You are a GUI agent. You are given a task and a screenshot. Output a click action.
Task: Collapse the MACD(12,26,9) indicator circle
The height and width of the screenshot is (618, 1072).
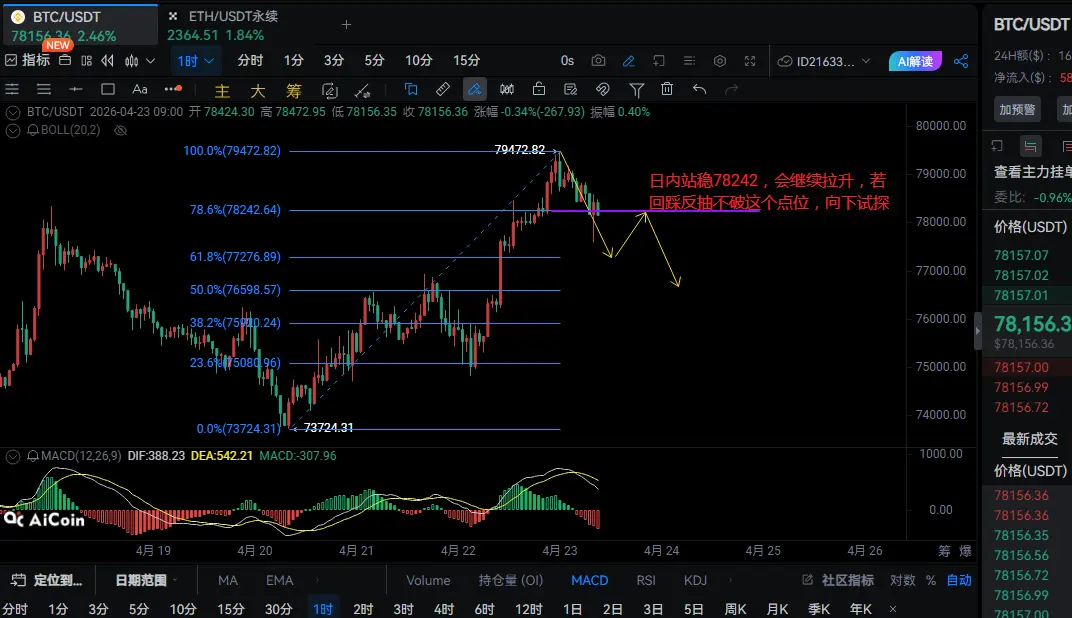pyautogui.click(x=13, y=456)
